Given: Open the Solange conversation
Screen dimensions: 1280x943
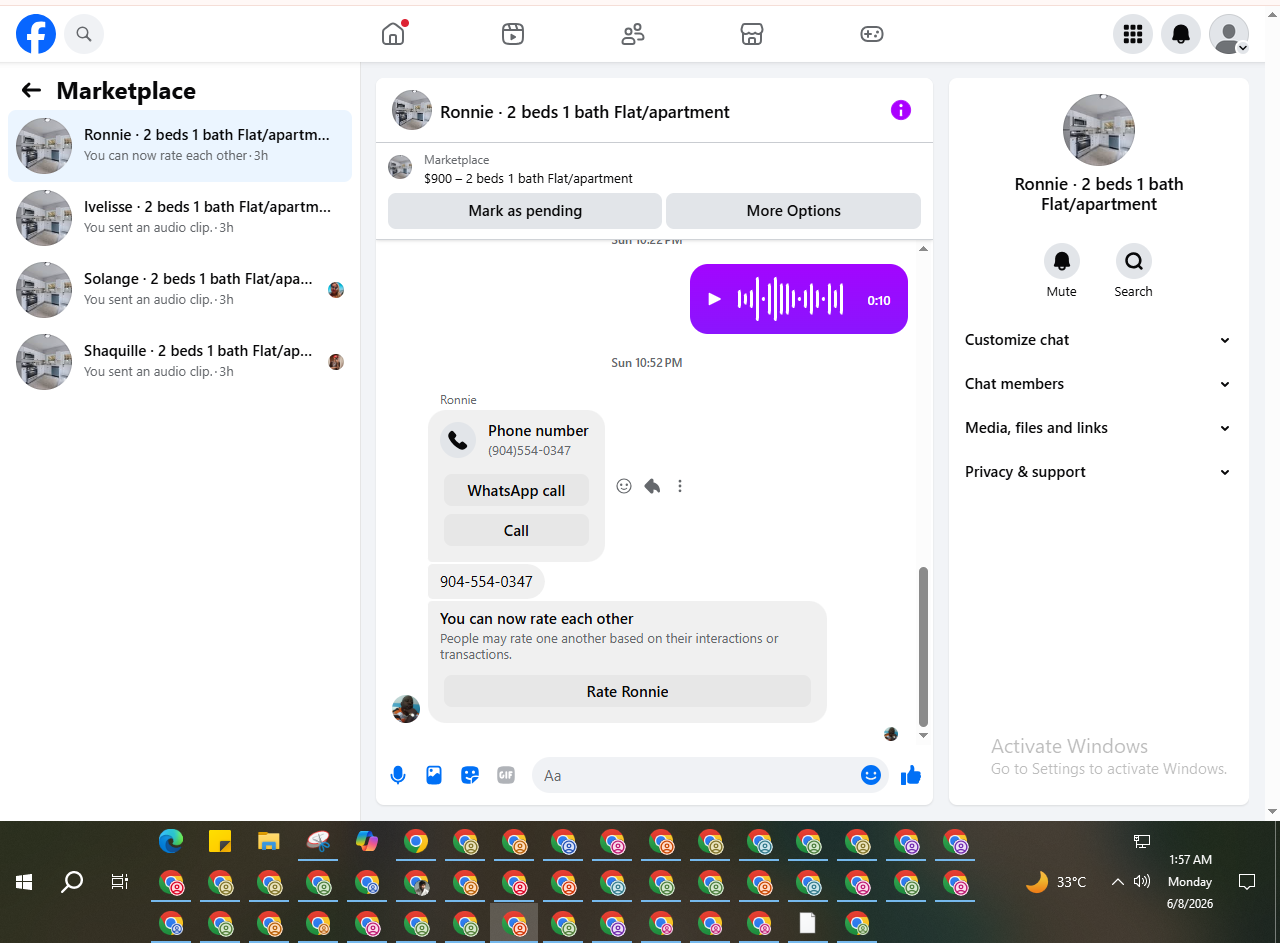Looking at the screenshot, I should point(180,290).
